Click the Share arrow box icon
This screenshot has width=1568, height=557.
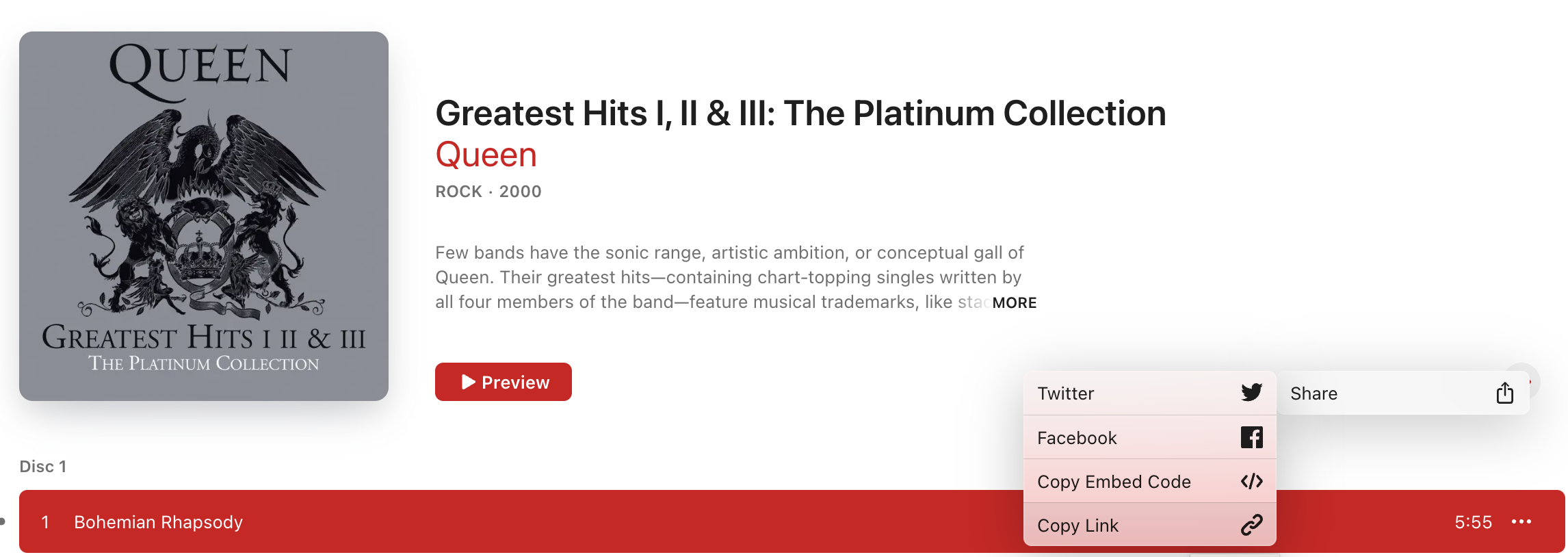(x=1504, y=393)
